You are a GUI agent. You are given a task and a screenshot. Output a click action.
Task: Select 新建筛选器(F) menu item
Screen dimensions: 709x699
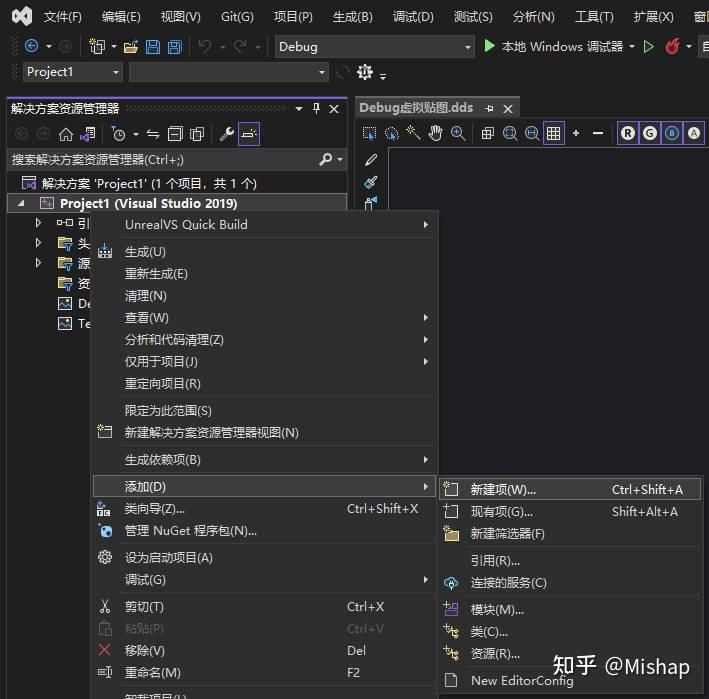pyautogui.click(x=570, y=534)
